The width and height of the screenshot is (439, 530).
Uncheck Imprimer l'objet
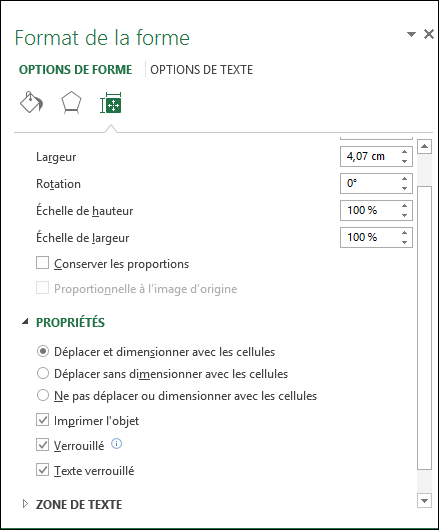pyautogui.click(x=43, y=420)
